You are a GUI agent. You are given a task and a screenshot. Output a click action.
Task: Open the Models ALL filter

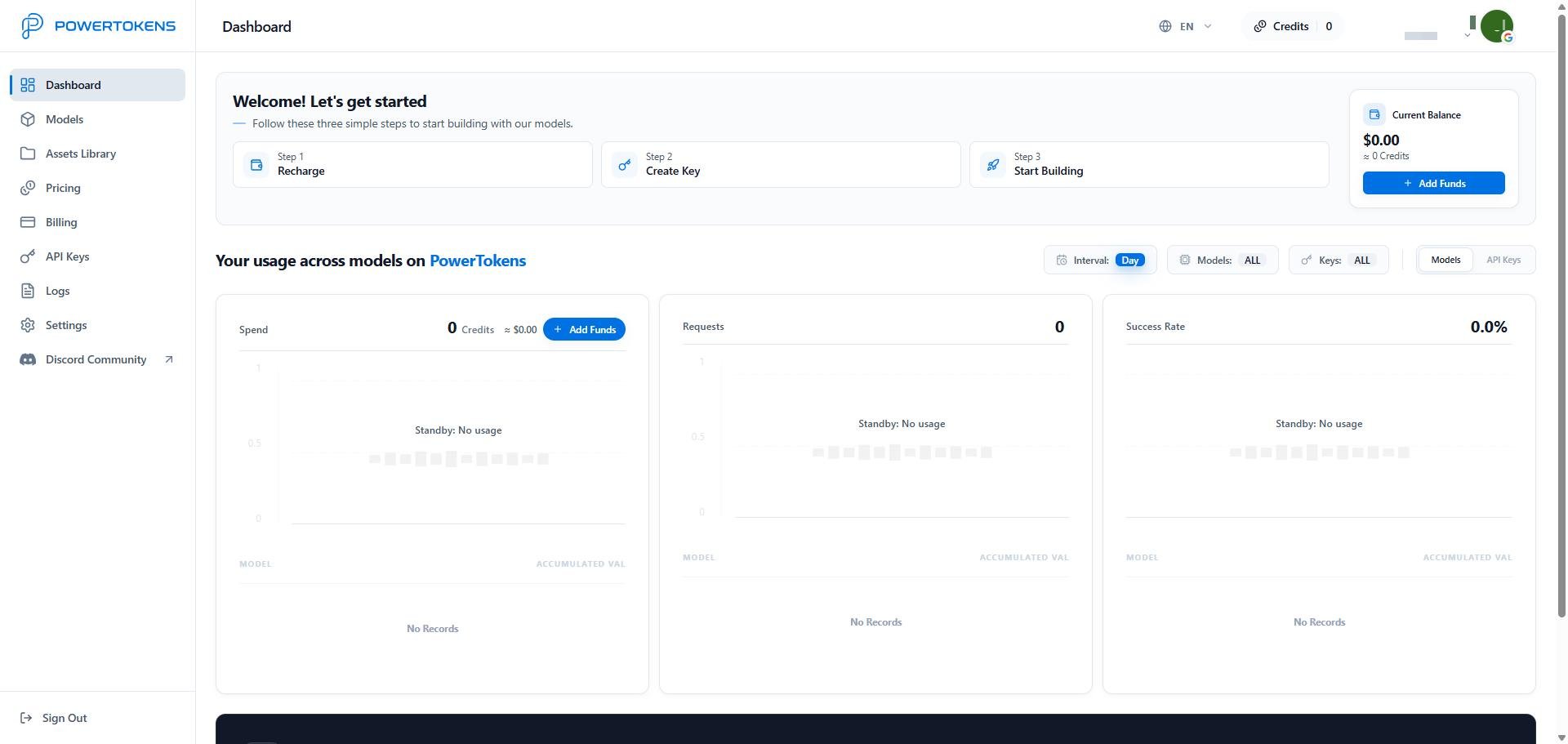[1223, 261]
